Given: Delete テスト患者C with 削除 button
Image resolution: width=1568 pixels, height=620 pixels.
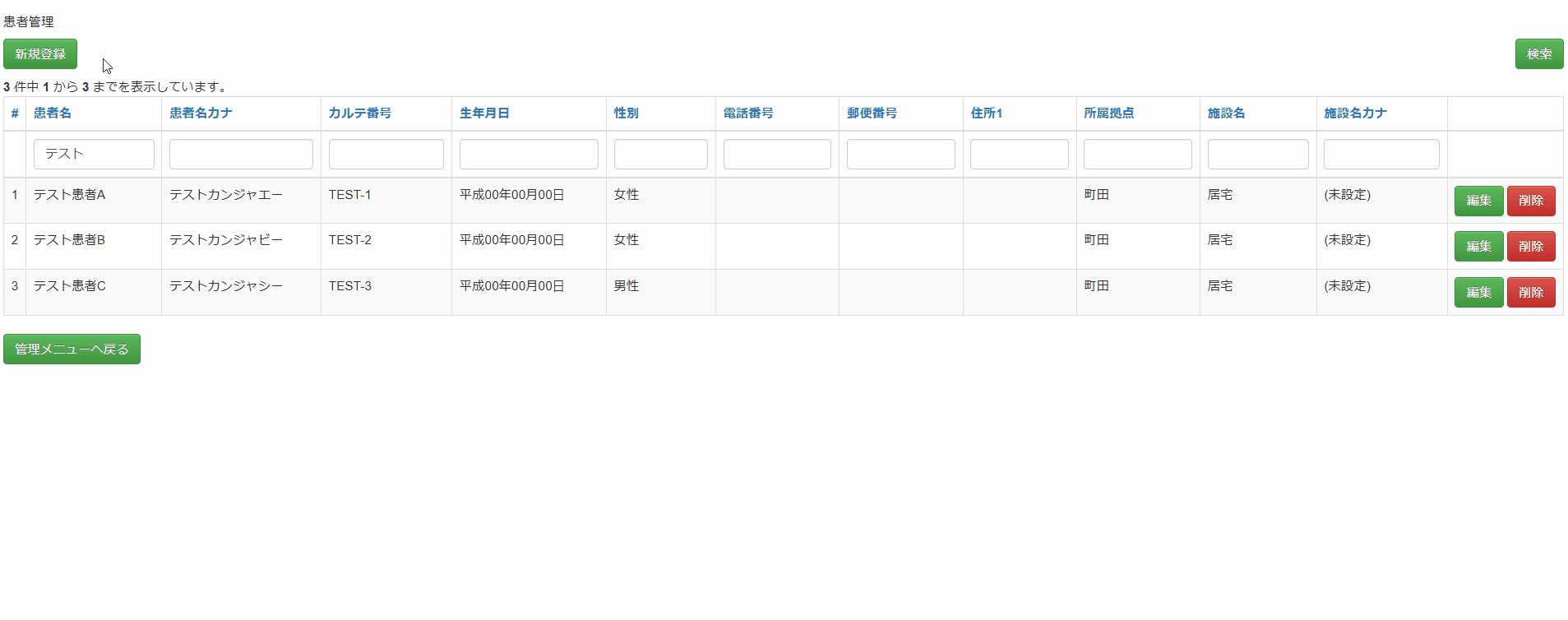Looking at the screenshot, I should 1531,293.
